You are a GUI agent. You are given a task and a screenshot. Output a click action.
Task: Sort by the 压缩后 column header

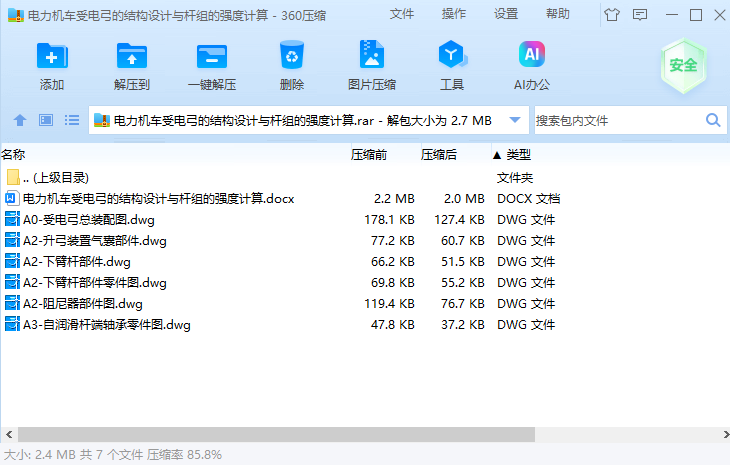(439, 155)
